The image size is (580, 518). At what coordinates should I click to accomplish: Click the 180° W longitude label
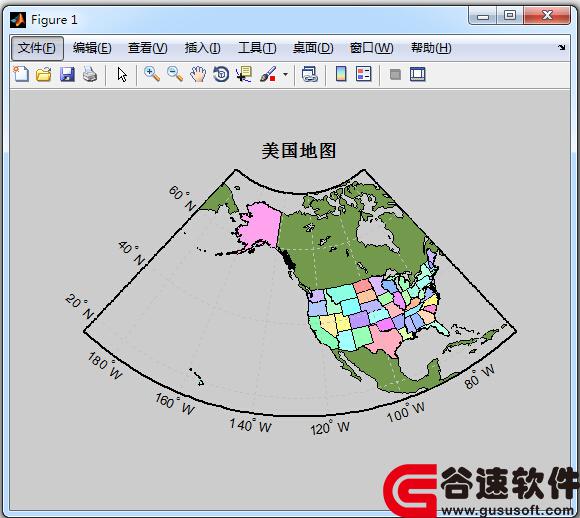point(105,366)
